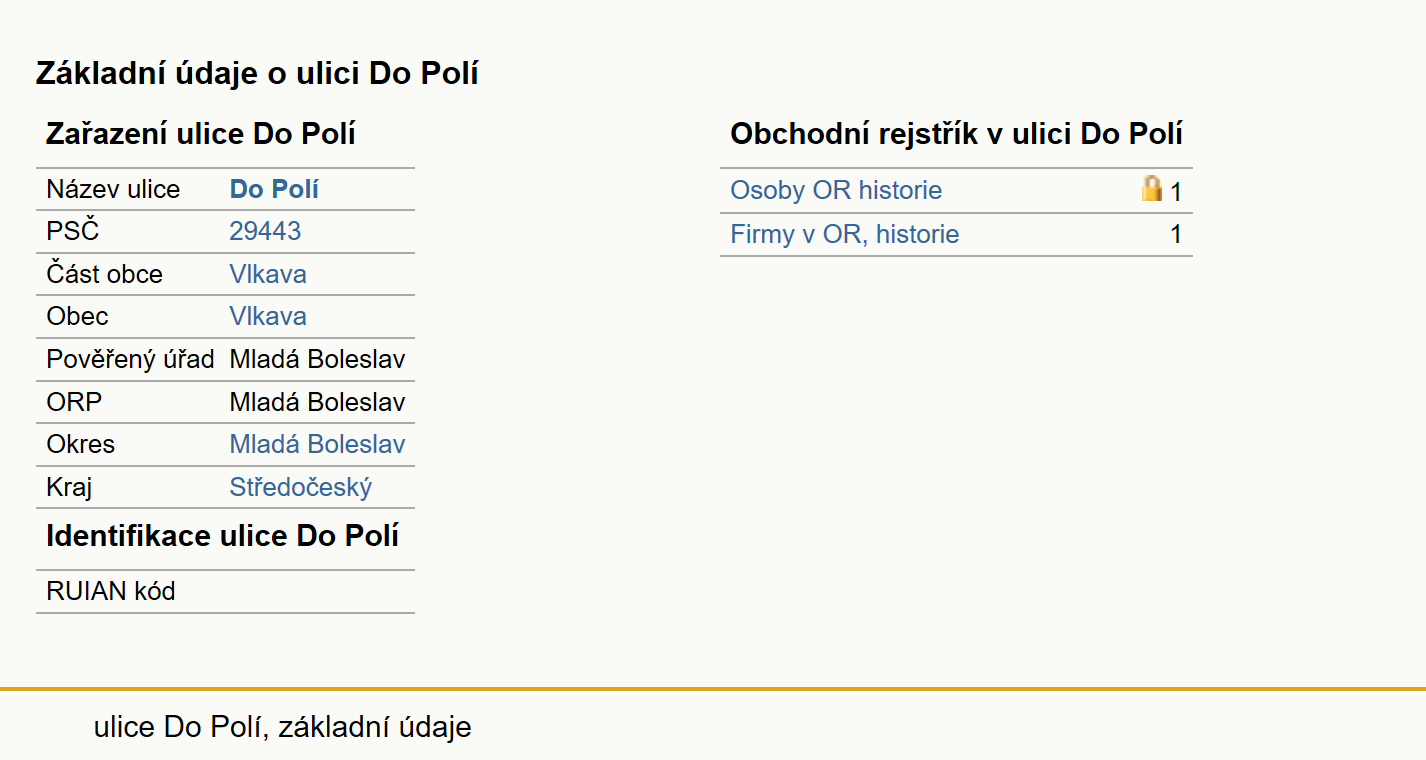Viewport: 1426px width, 760px height.
Task: Click the RUIAN kód row label
Action: pyautogui.click(x=111, y=591)
